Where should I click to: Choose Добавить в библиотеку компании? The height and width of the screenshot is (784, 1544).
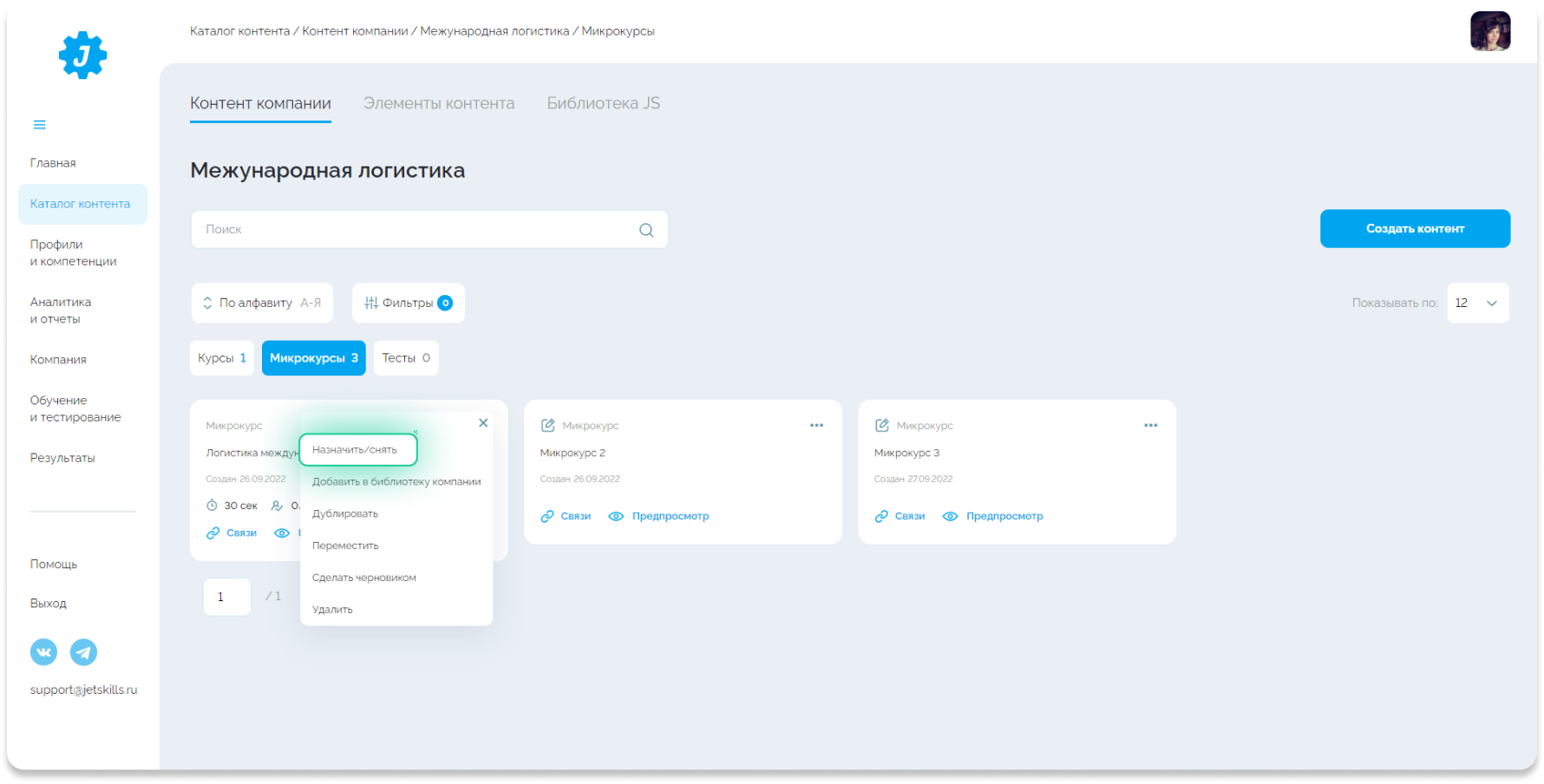click(396, 481)
